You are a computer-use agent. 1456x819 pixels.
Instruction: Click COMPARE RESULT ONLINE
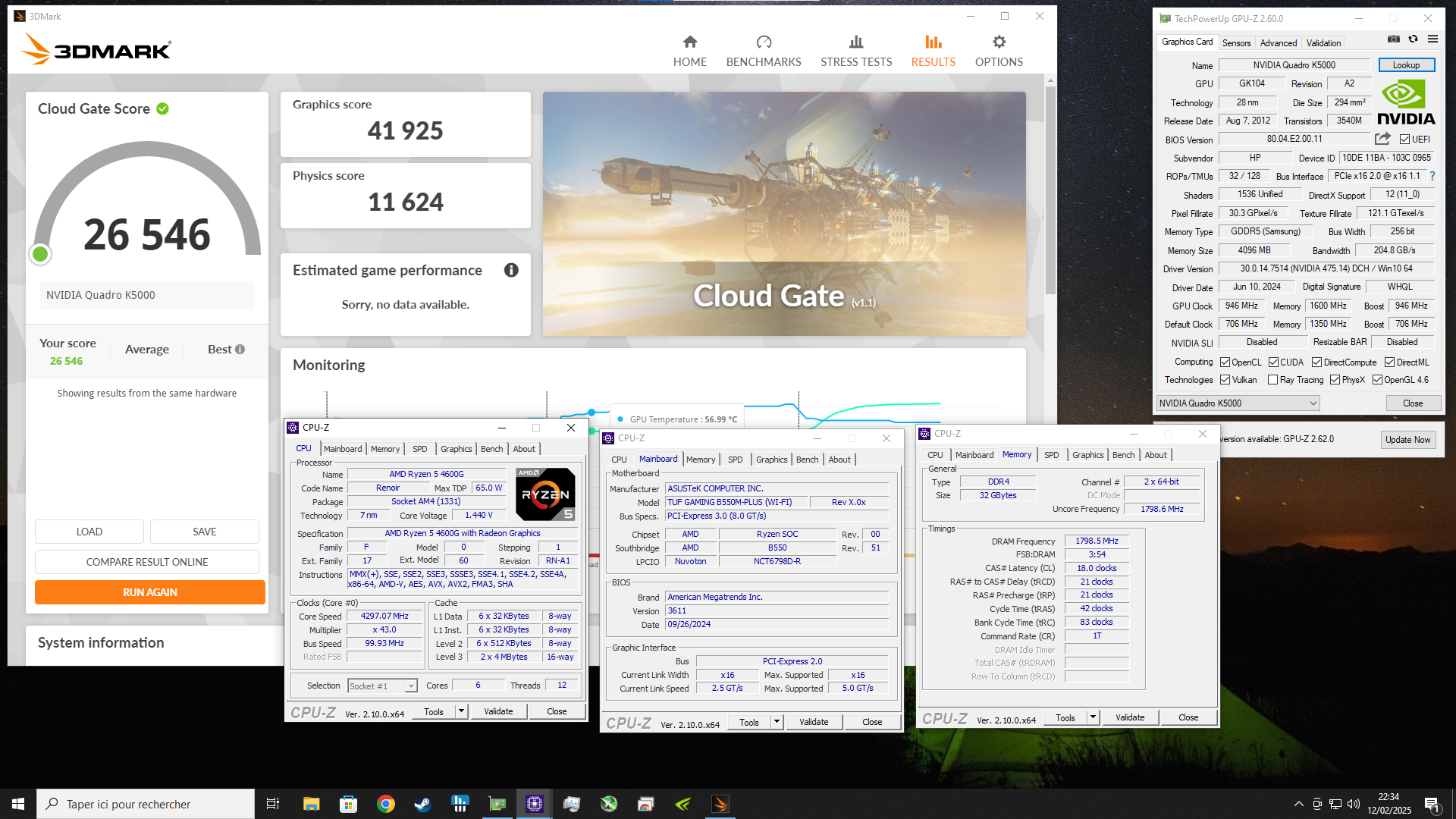(147, 562)
